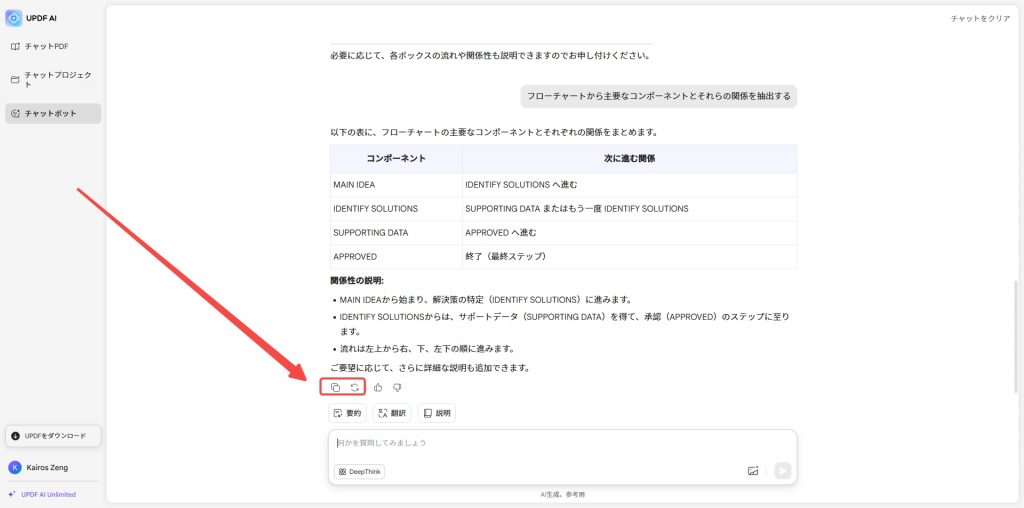Click the コンポーネント table header
Screen dimensions: 1024x508
[x=396, y=159]
